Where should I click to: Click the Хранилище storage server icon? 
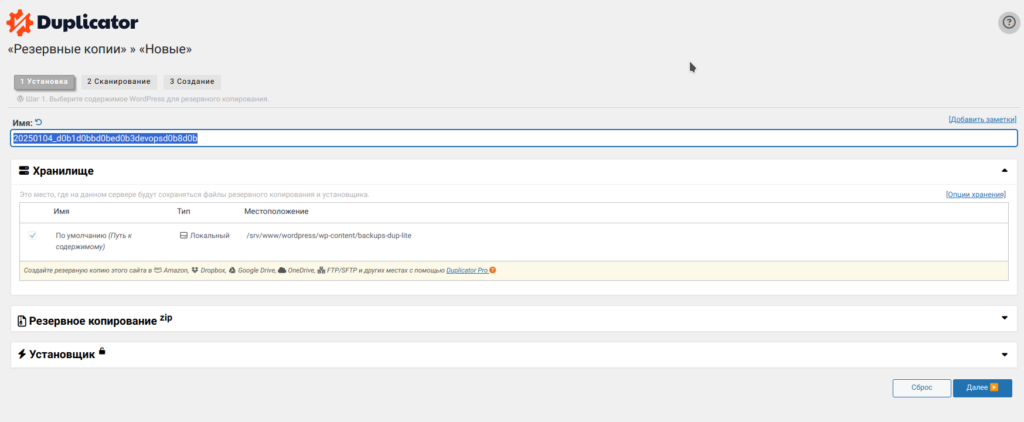pyautogui.click(x=24, y=171)
